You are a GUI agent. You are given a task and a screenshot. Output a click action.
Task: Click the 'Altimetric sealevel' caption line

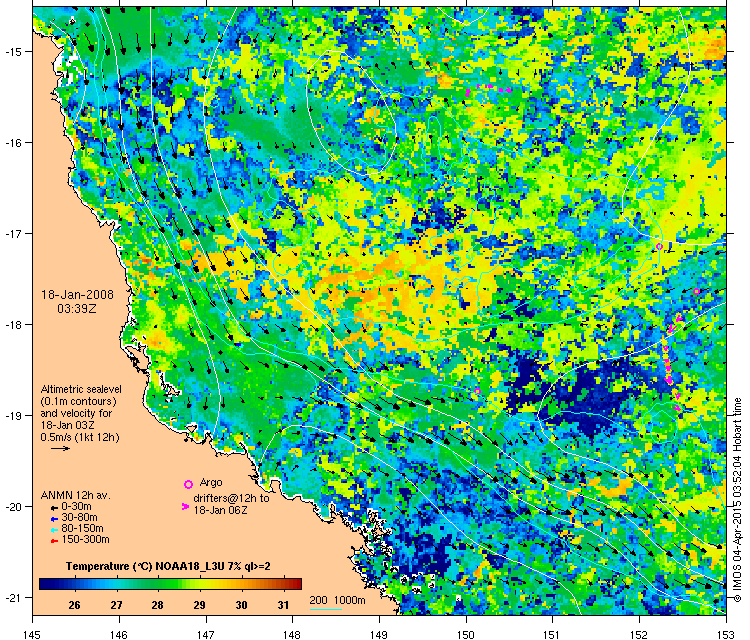81,389
